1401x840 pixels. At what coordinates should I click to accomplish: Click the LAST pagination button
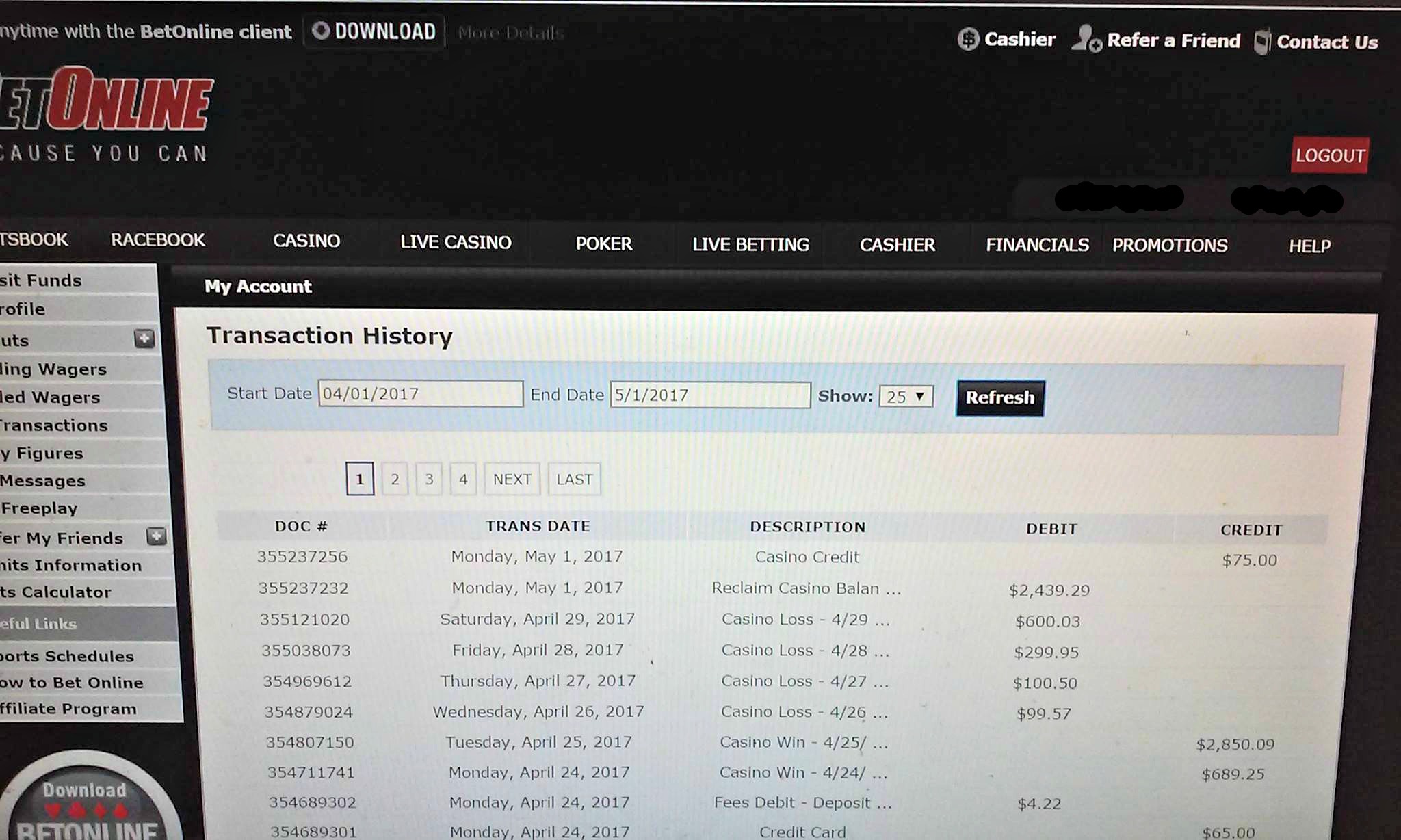click(575, 478)
